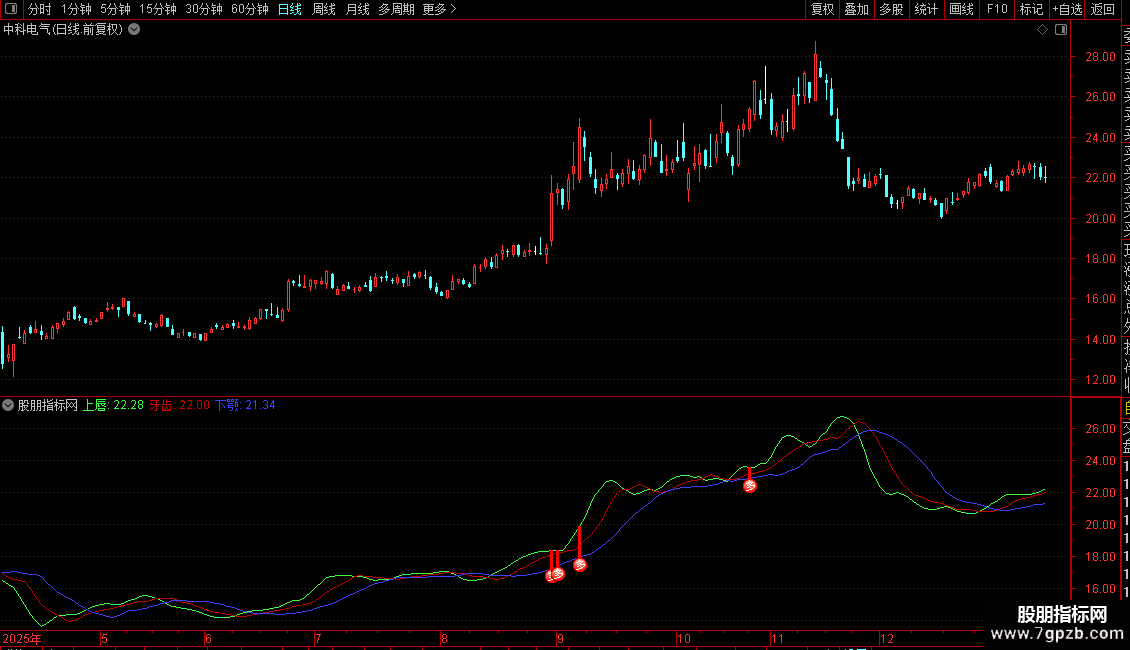1130x650 pixels.
Task: Open dropdown beside 中科电气 title
Action: [x=134, y=30]
